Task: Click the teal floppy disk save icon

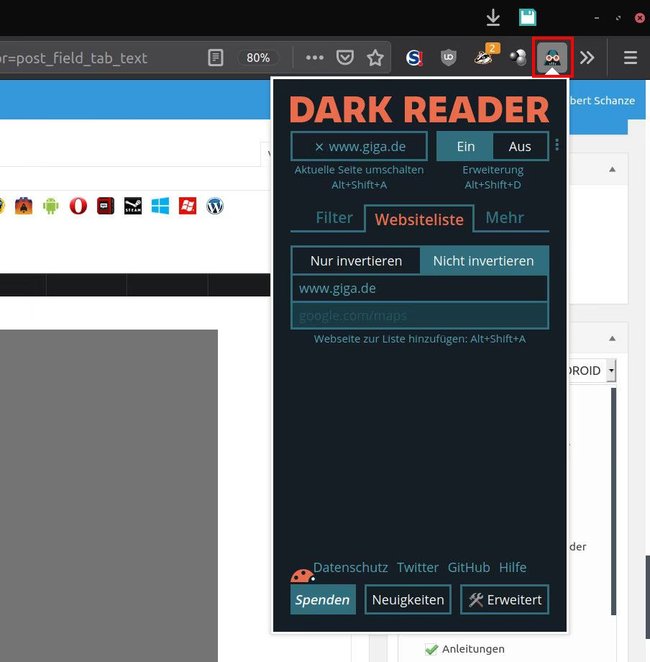Action: 527,17
